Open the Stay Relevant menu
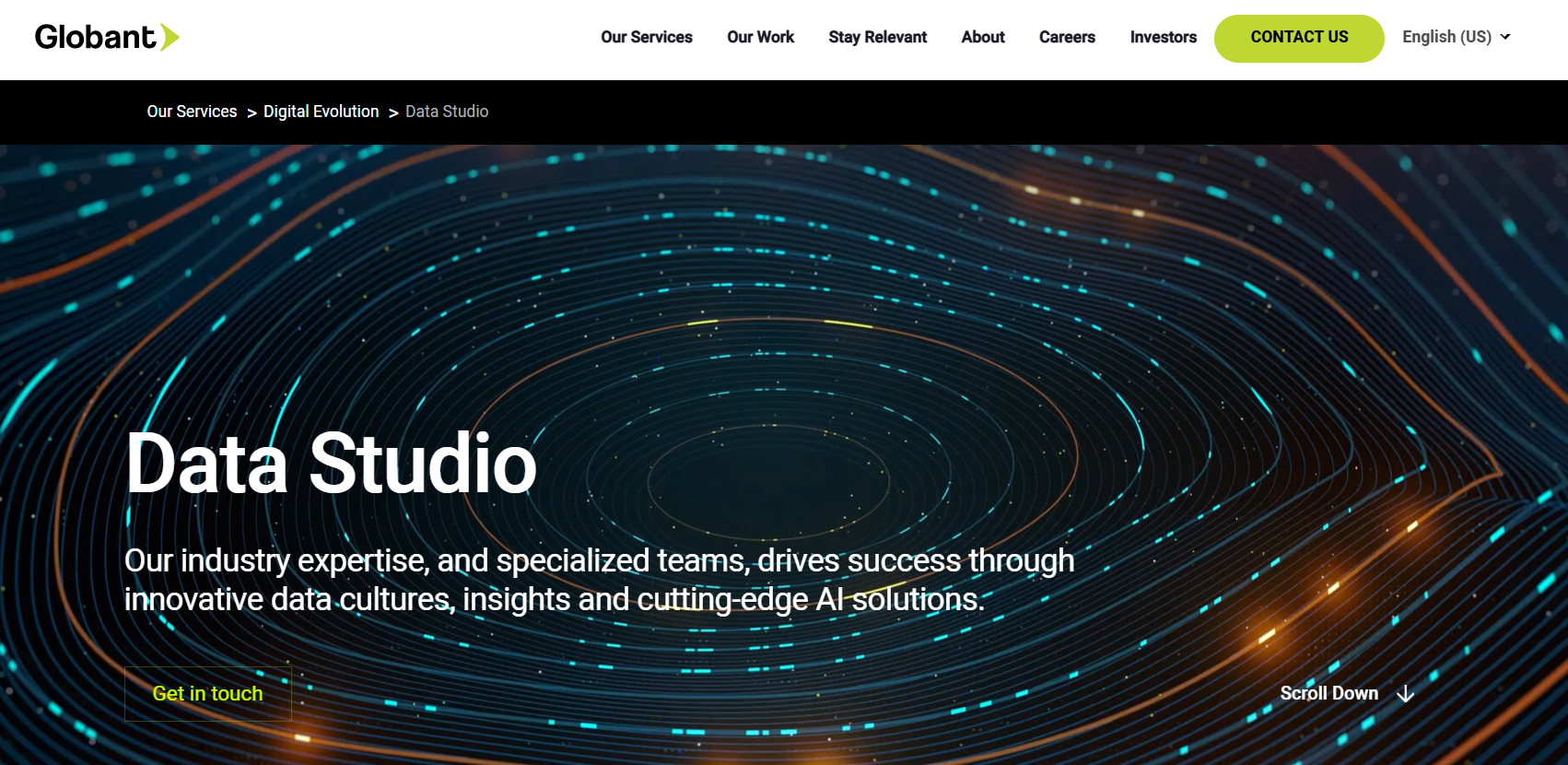1568x765 pixels. pyautogui.click(x=877, y=37)
